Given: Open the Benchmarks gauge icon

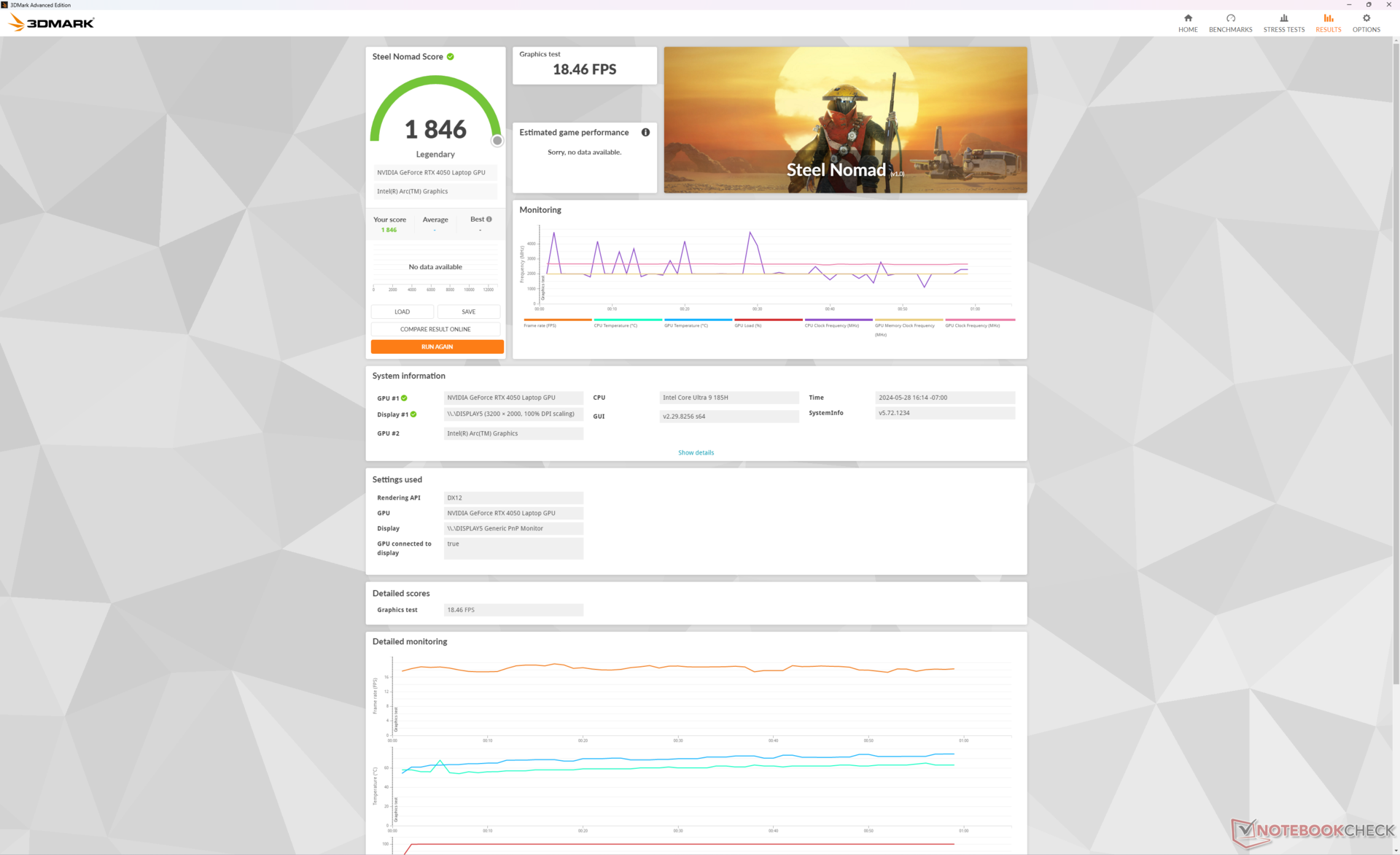Looking at the screenshot, I should tap(1230, 19).
